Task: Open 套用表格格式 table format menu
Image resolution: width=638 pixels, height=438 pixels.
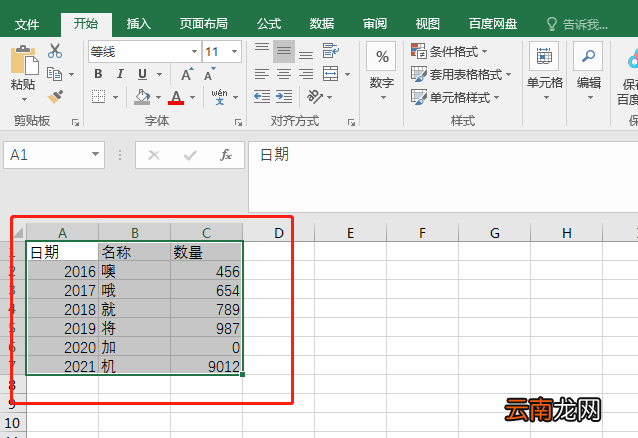Action: click(x=461, y=74)
